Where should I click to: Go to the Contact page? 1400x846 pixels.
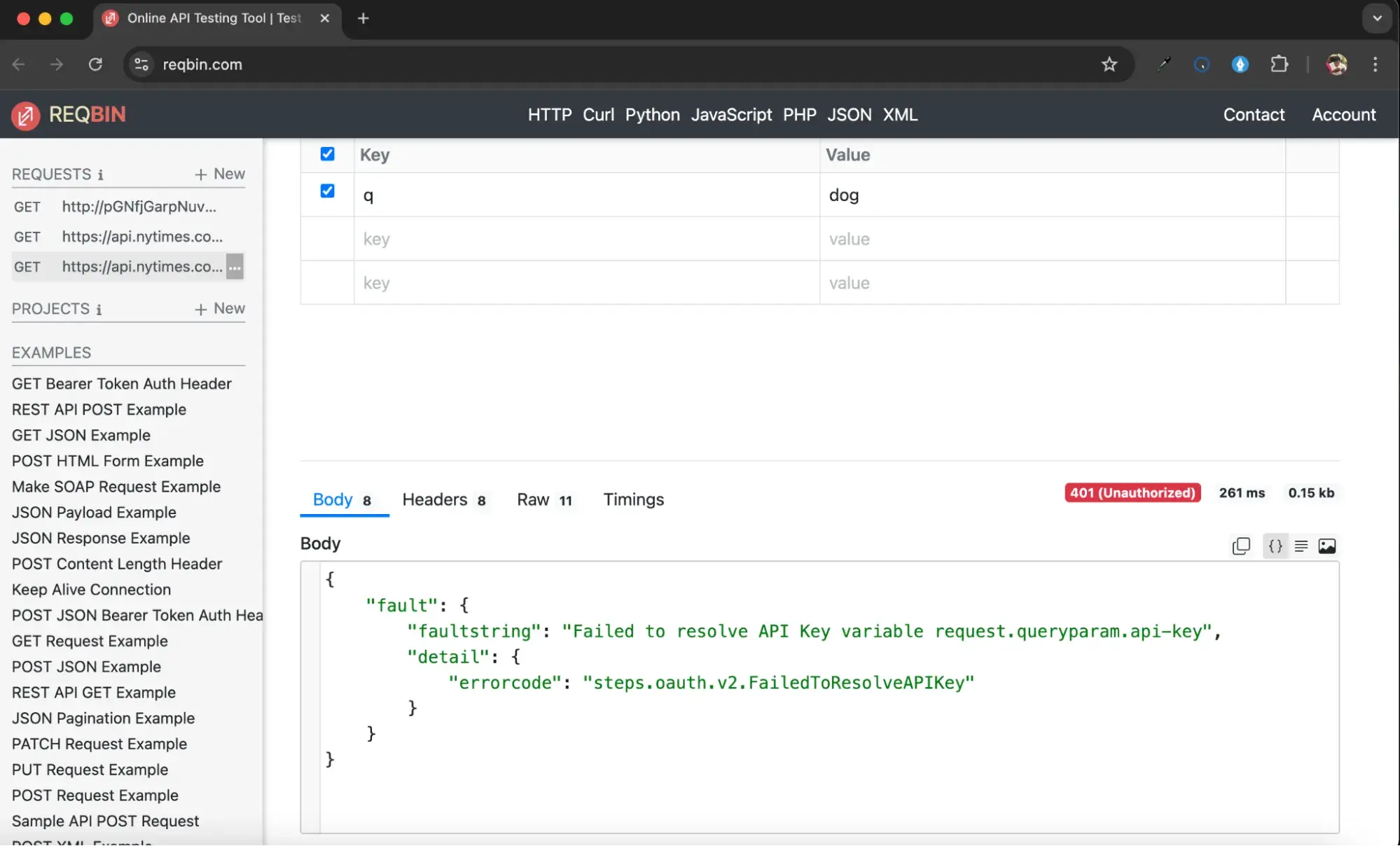pyautogui.click(x=1254, y=115)
